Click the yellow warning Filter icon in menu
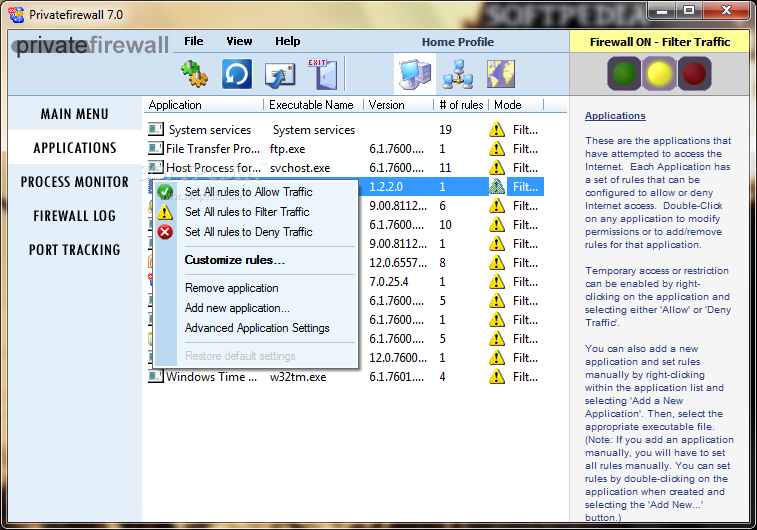 pos(165,212)
